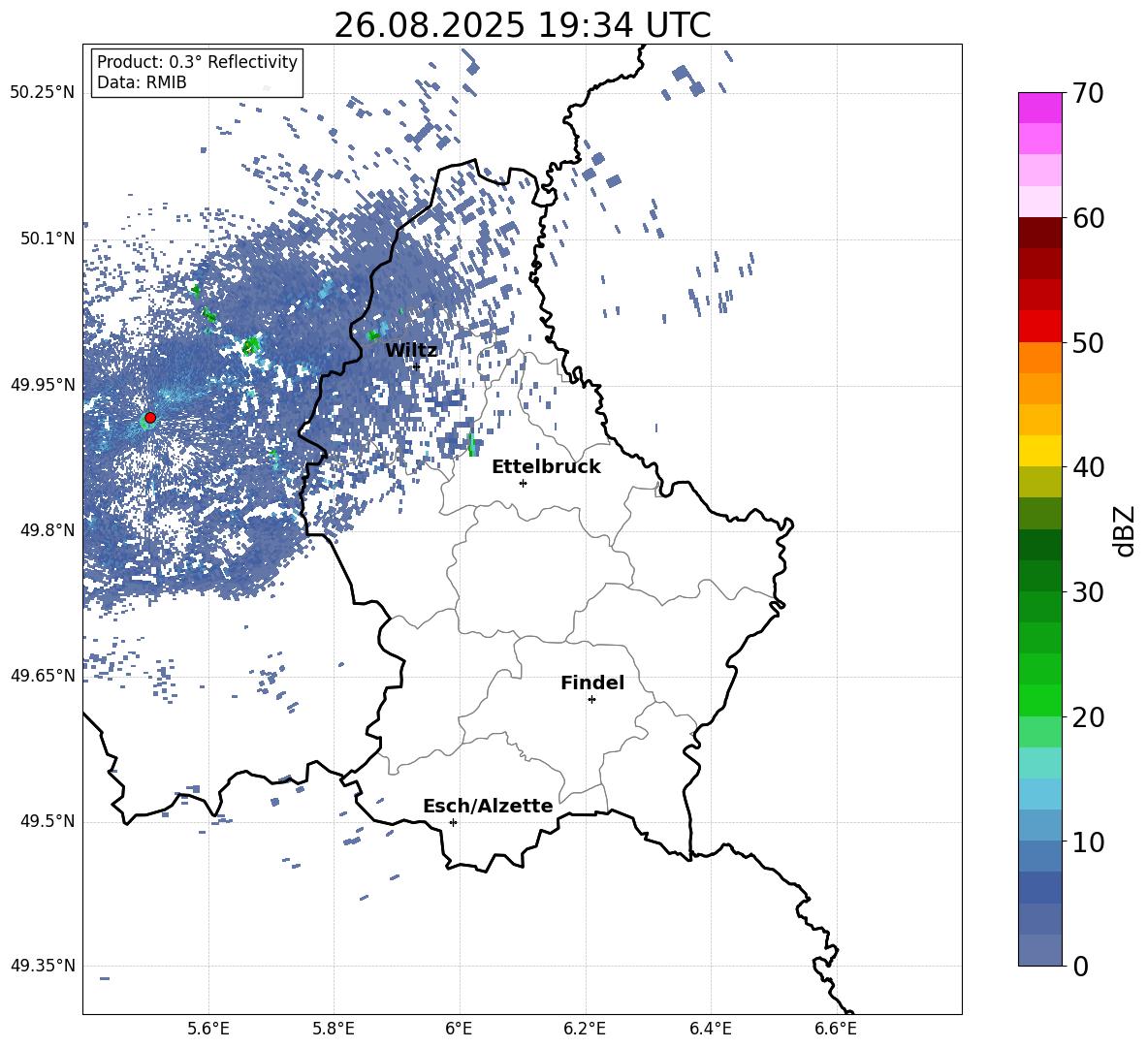Click the bright red colorbar segment below 50
The image size is (1148, 1048).
(1039, 327)
